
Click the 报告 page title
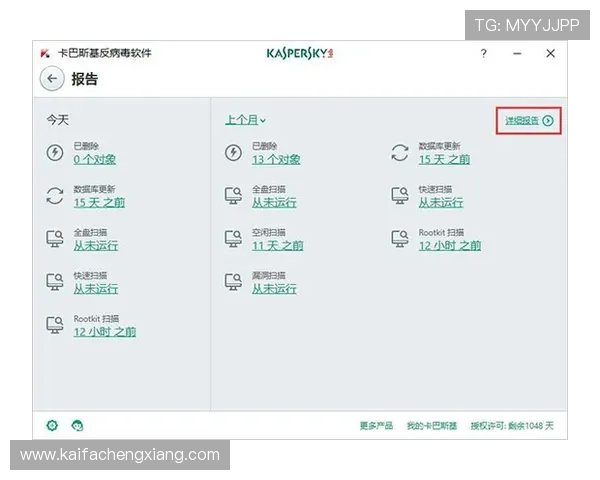click(85, 79)
